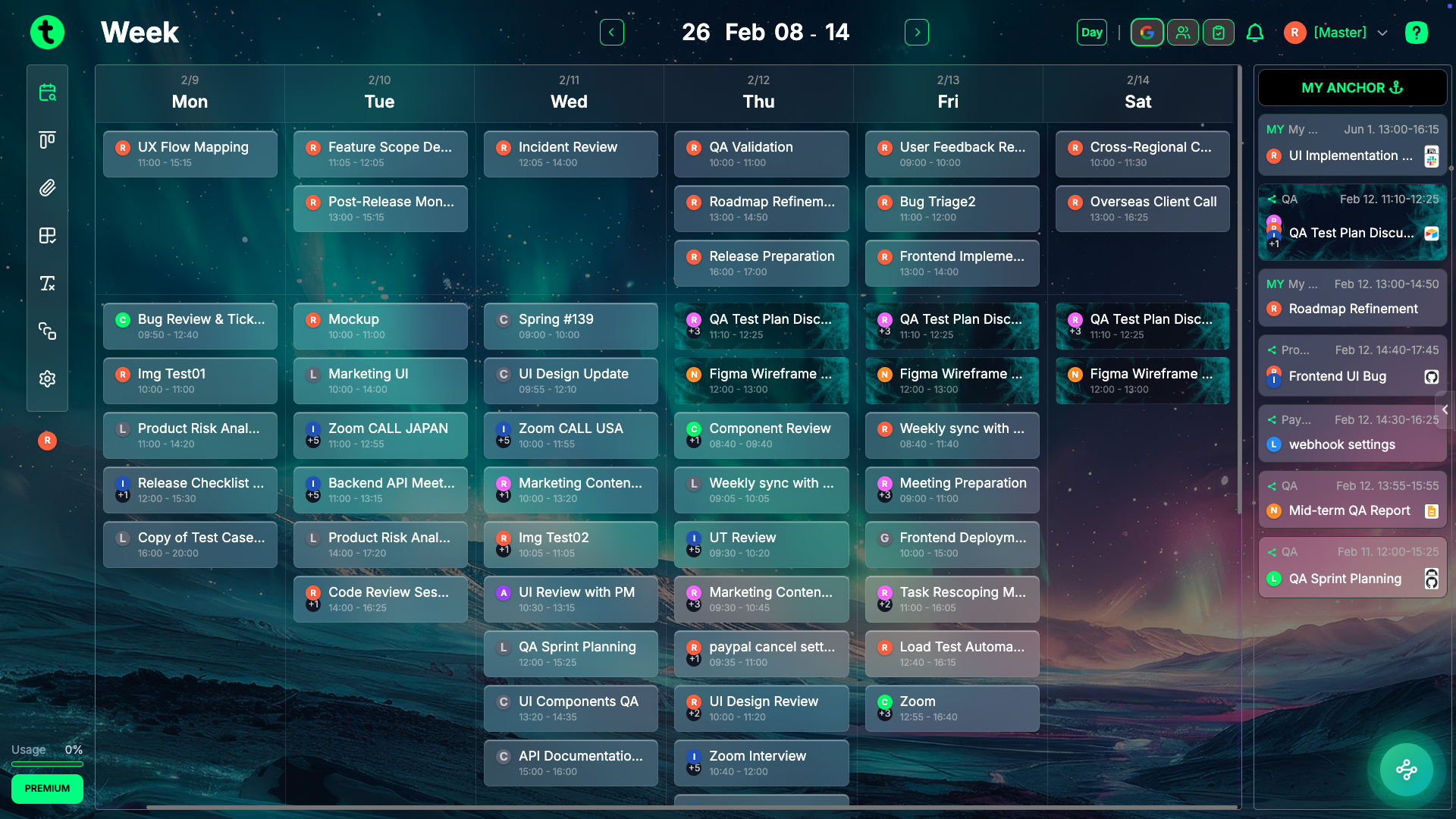
Task: Go to next week with arrow button
Action: point(917,32)
